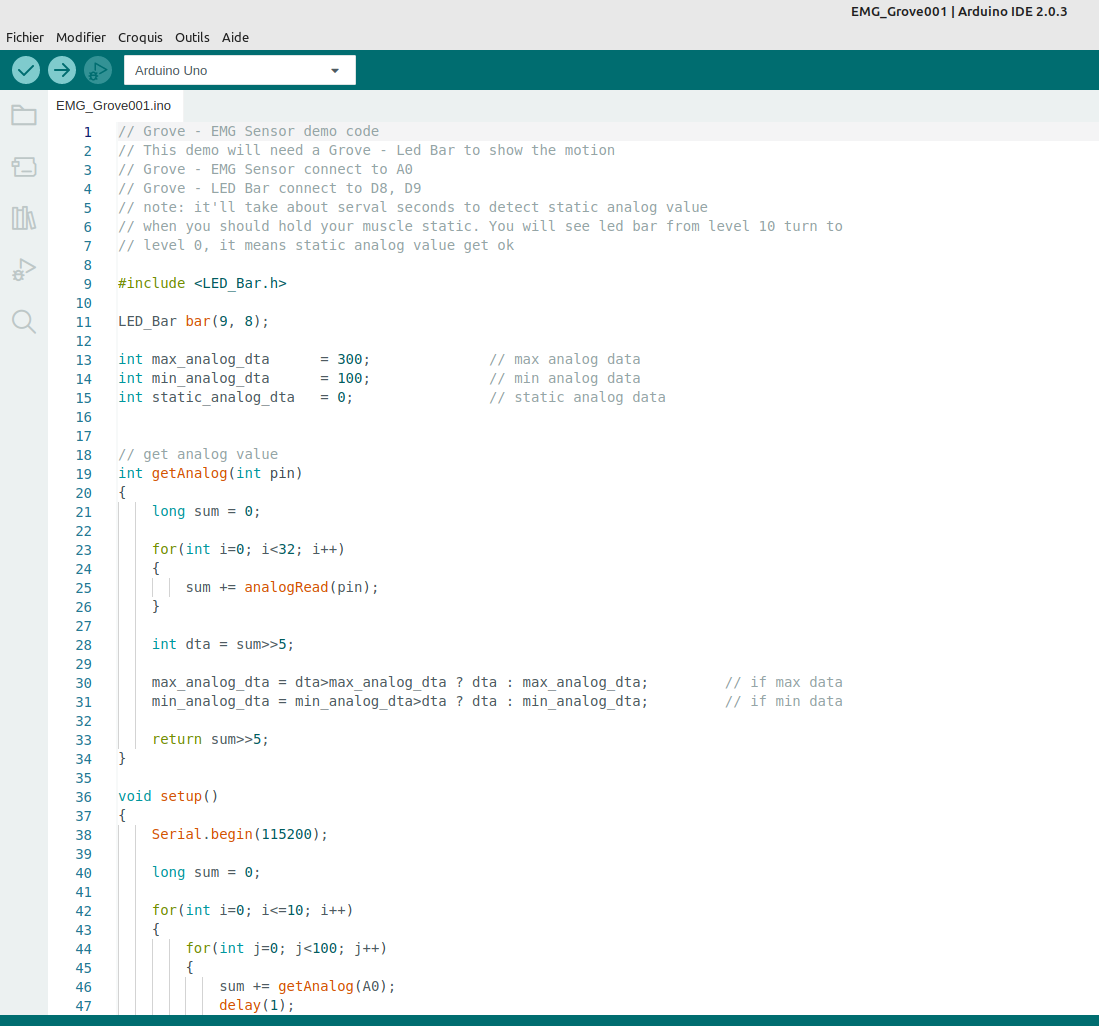Click on the Serial.begin(115200) statement

coord(239,835)
